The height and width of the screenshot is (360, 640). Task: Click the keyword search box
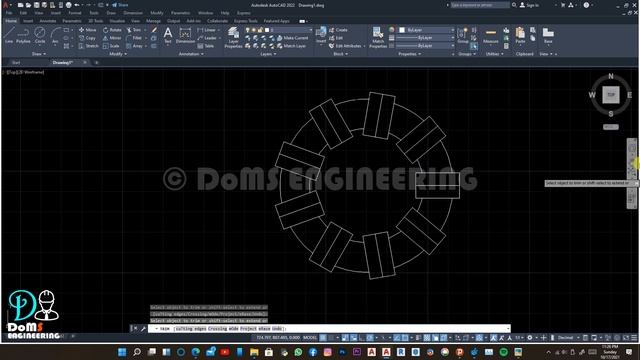[480, 5]
